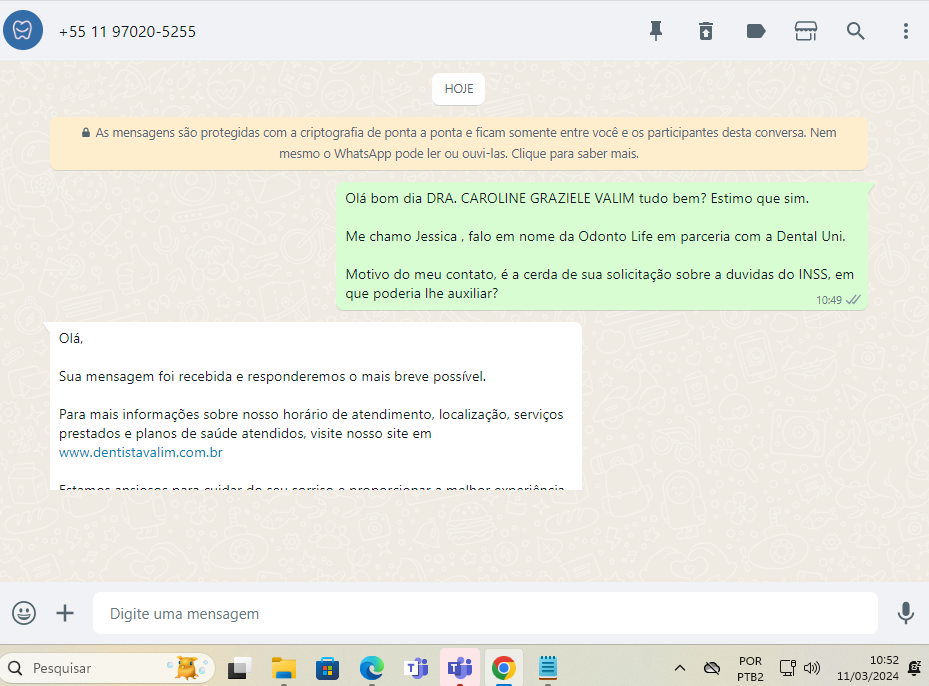Open the storefront catalog icon
Image resolution: width=929 pixels, height=686 pixels.
[x=806, y=31]
